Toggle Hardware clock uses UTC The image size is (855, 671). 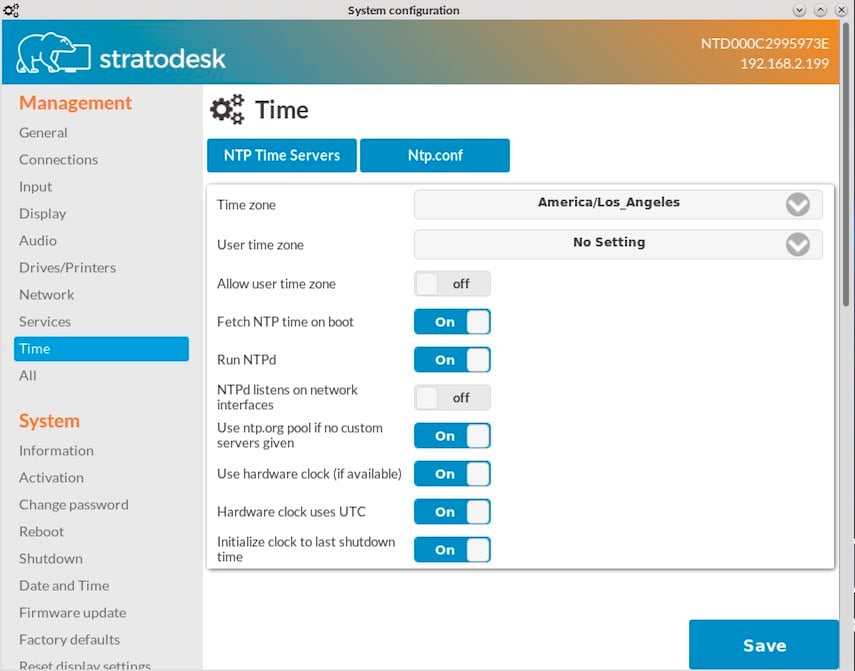pos(452,512)
